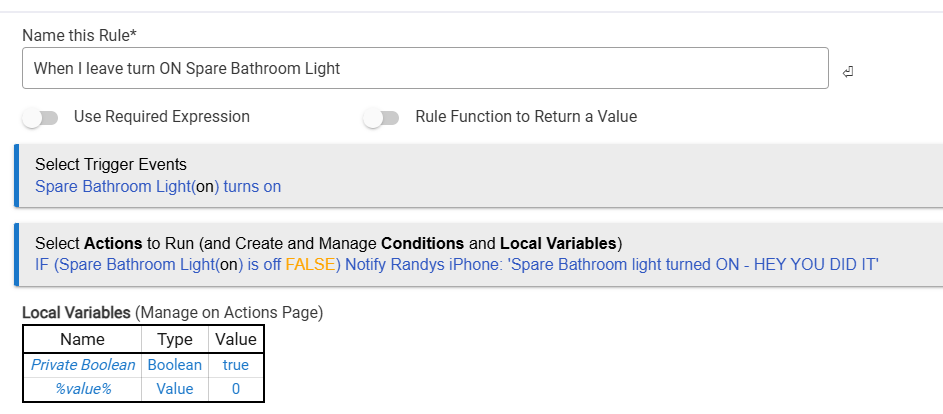Click the 'Name this Rule*' label

pyautogui.click(x=79, y=34)
